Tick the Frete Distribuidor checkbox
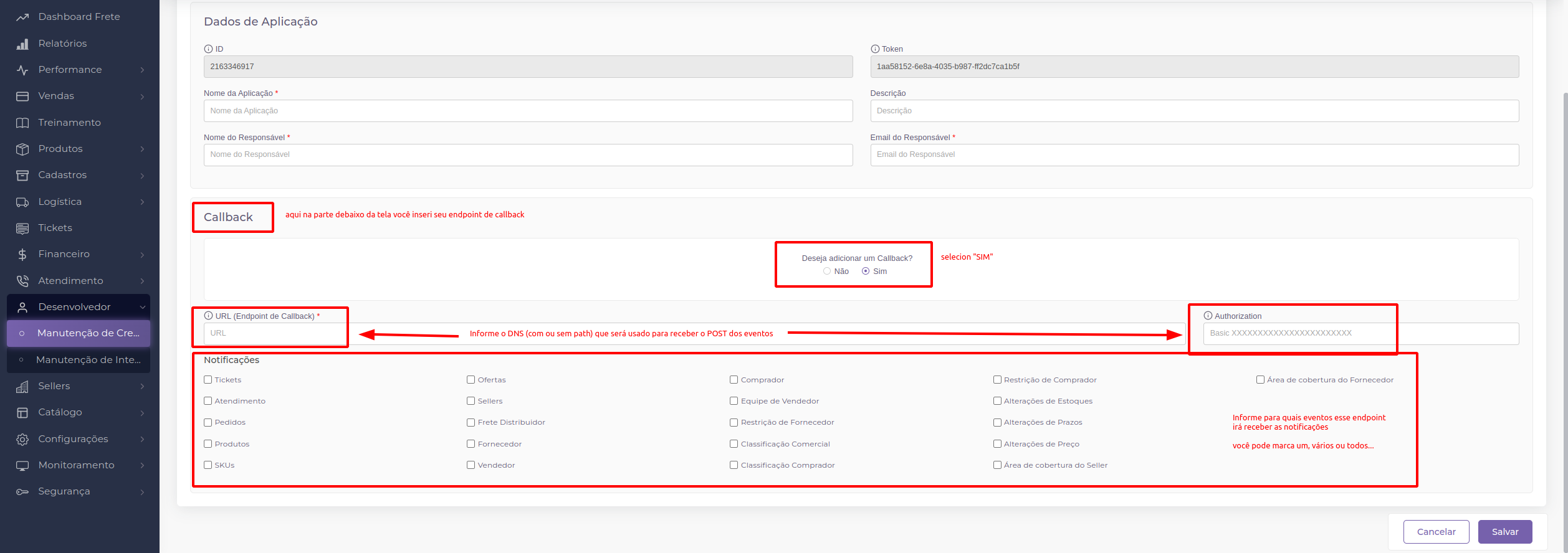The image size is (1568, 553). 471,423
